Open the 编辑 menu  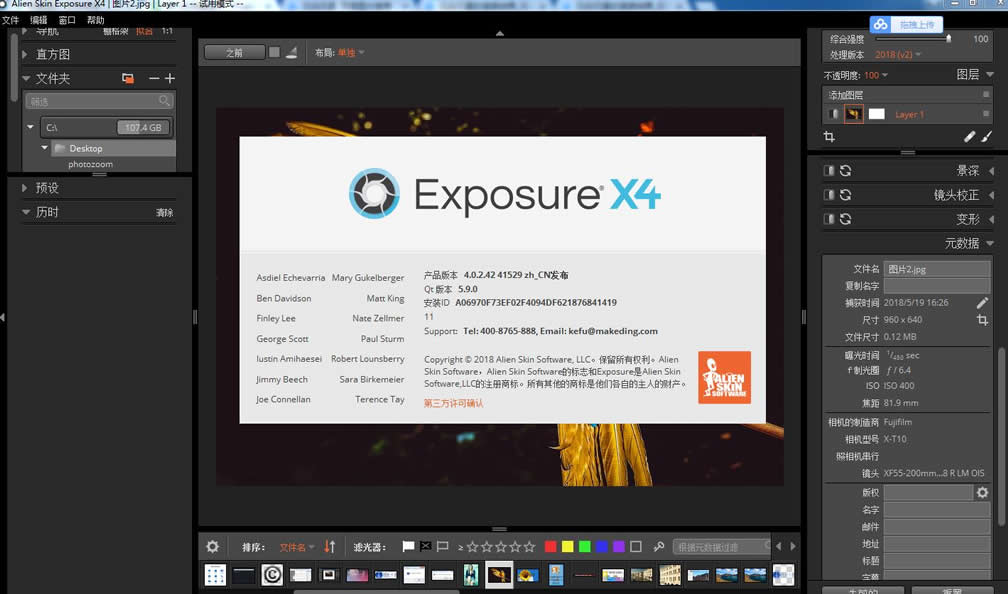(x=39, y=20)
